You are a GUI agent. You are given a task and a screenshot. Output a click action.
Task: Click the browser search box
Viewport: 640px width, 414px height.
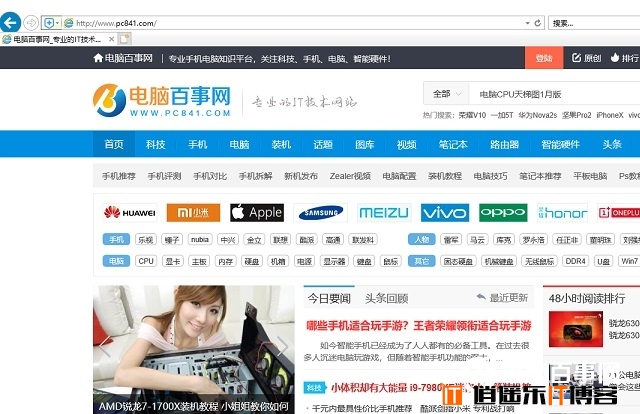tap(594, 23)
